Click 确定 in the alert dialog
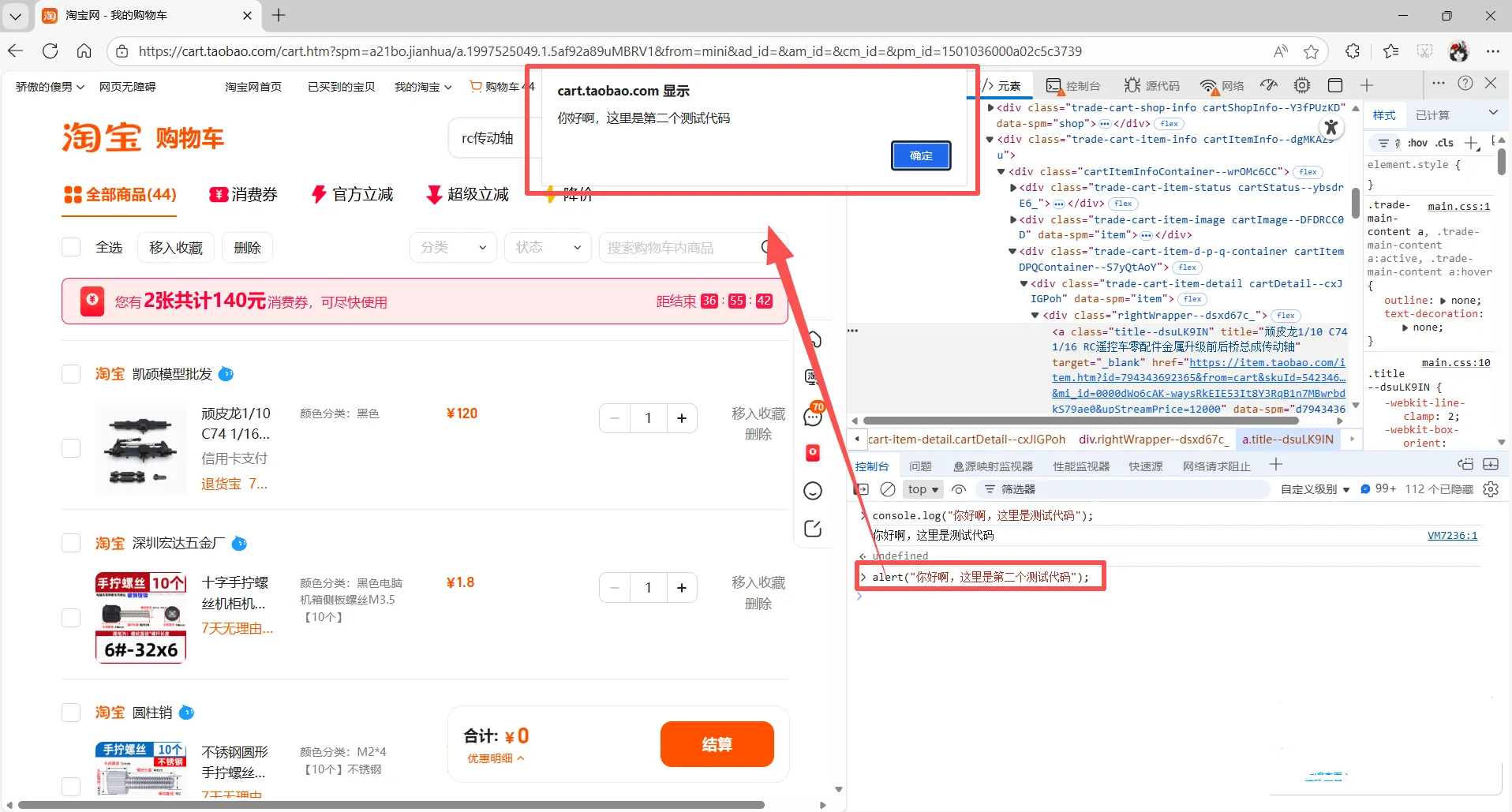Screen dimensions: 1512x812 921,155
